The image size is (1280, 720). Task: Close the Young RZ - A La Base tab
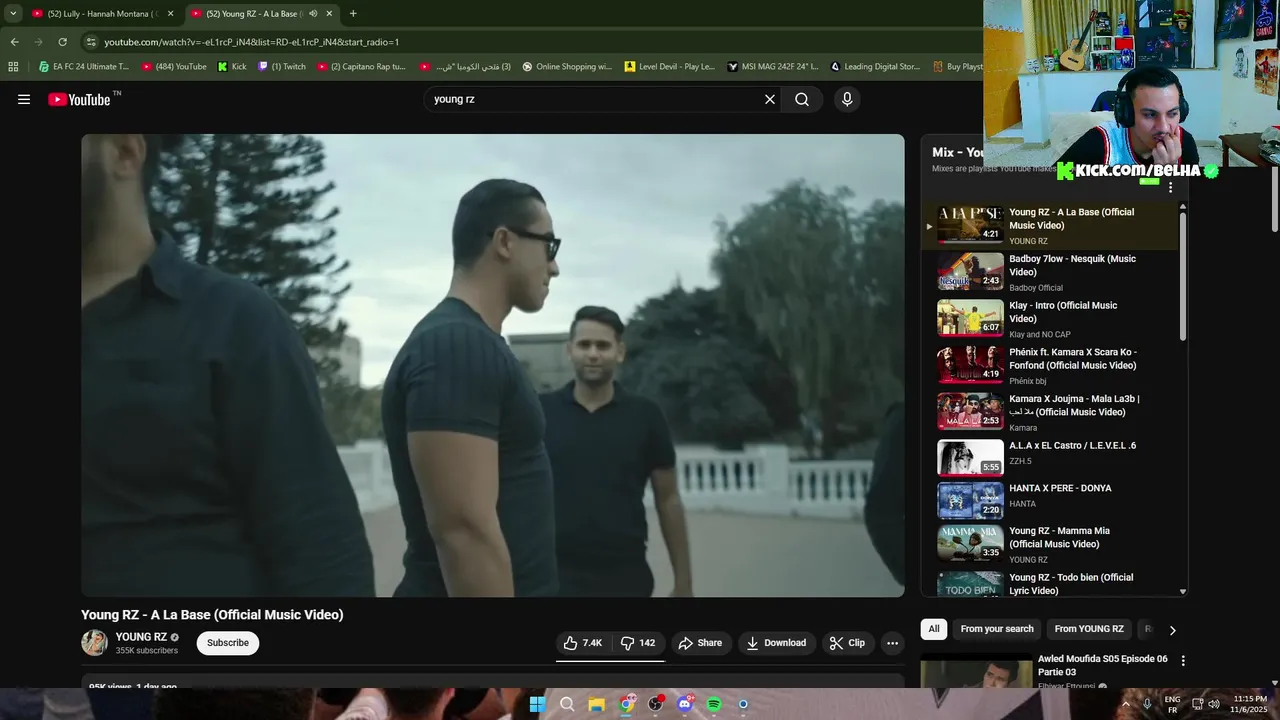pos(329,13)
